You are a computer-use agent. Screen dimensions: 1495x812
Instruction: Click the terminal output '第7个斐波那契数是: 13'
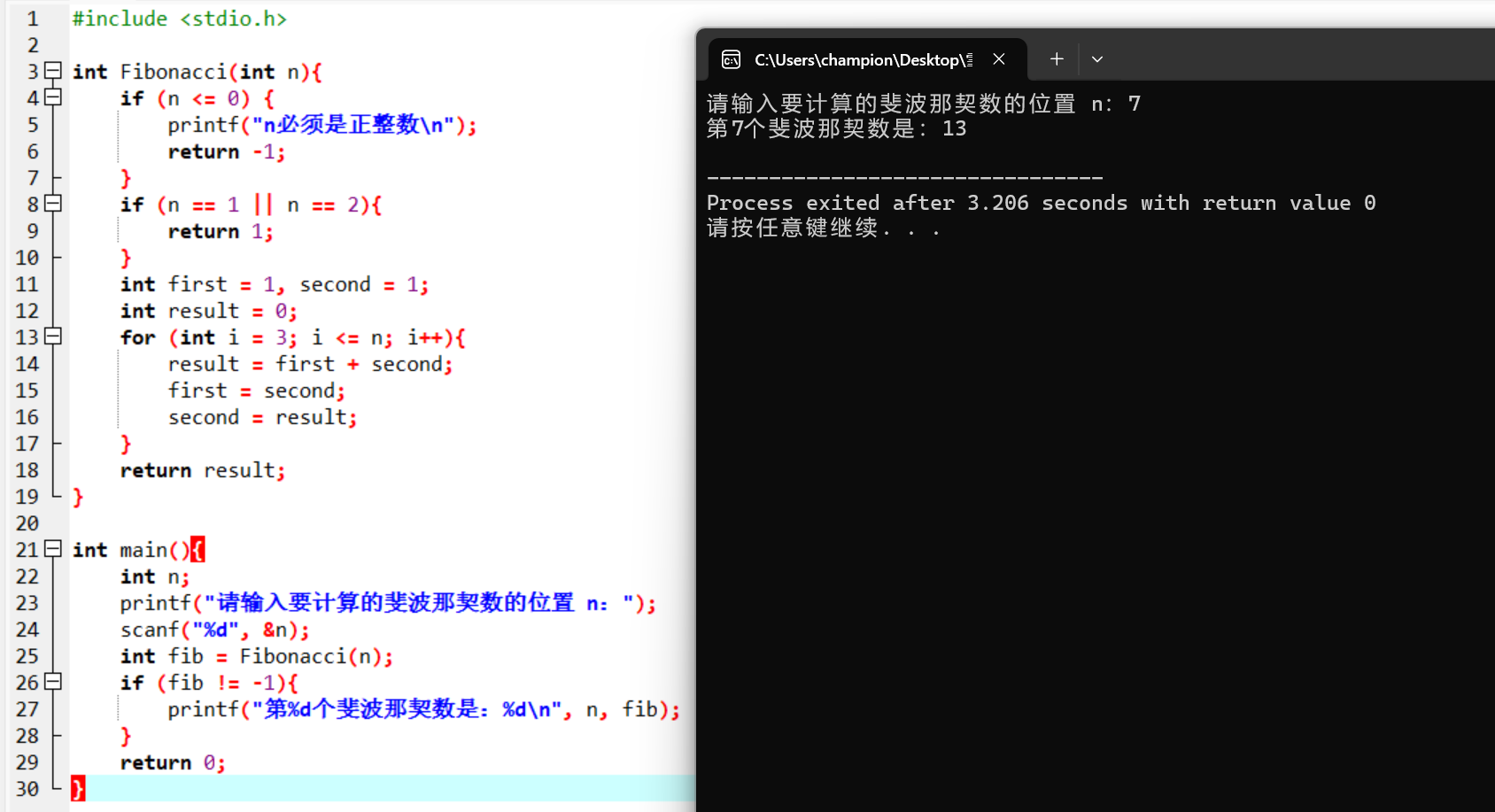(836, 128)
